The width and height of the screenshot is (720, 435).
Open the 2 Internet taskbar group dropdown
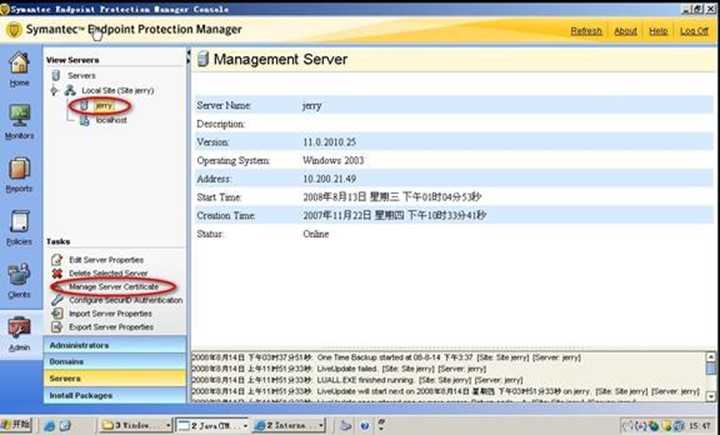pyautogui.click(x=321, y=426)
